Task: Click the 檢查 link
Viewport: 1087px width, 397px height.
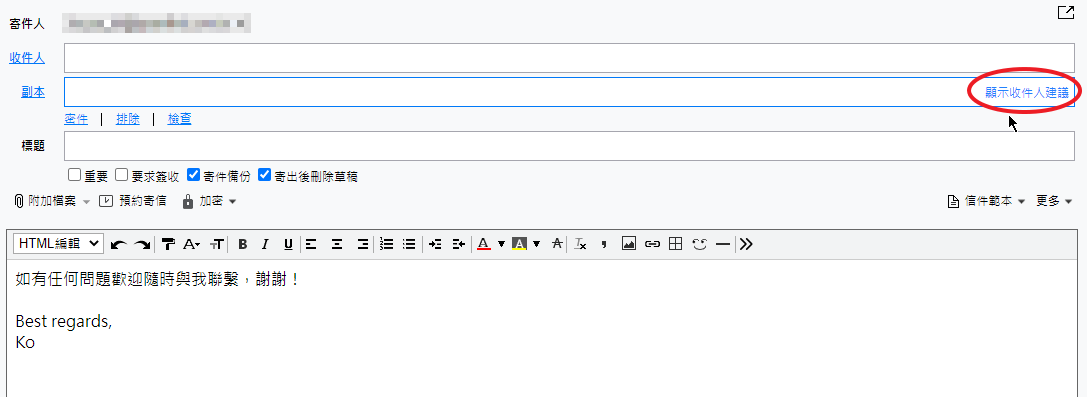Action: coord(180,119)
